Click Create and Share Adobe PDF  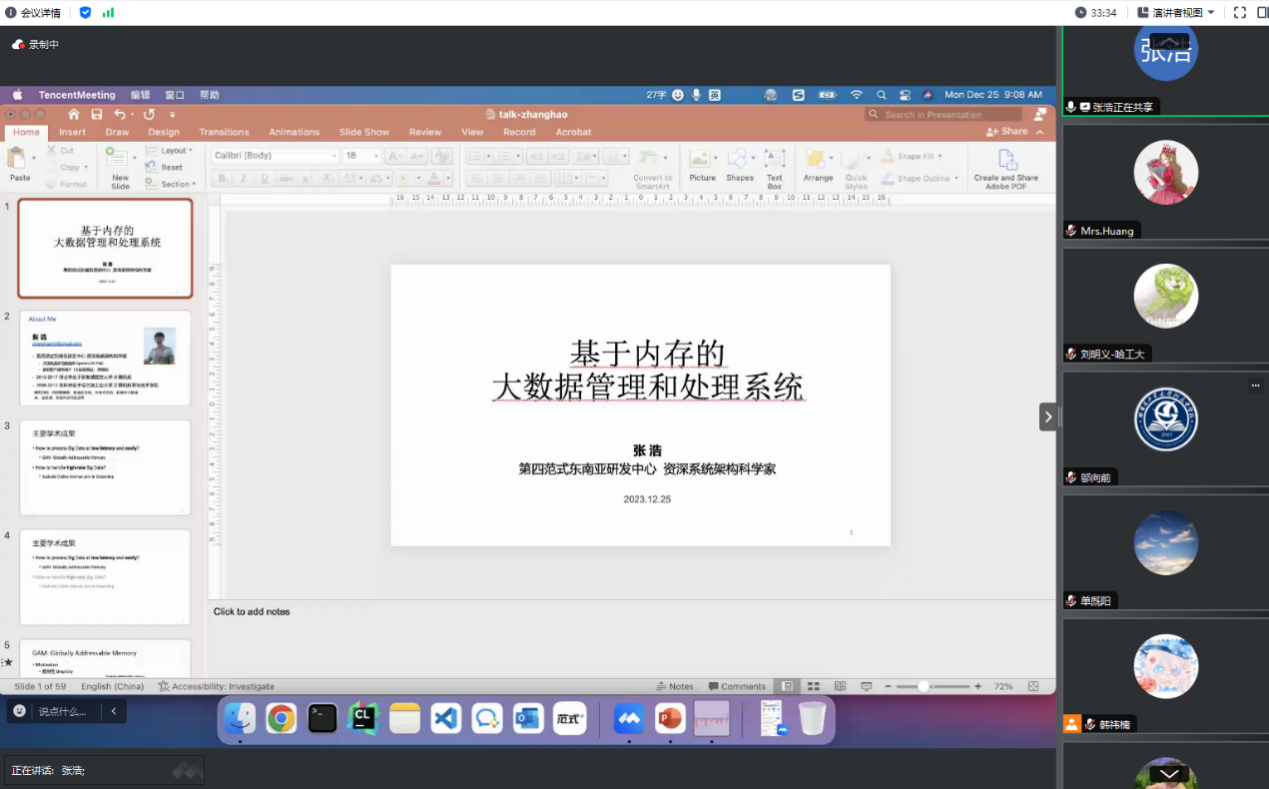coord(1006,167)
